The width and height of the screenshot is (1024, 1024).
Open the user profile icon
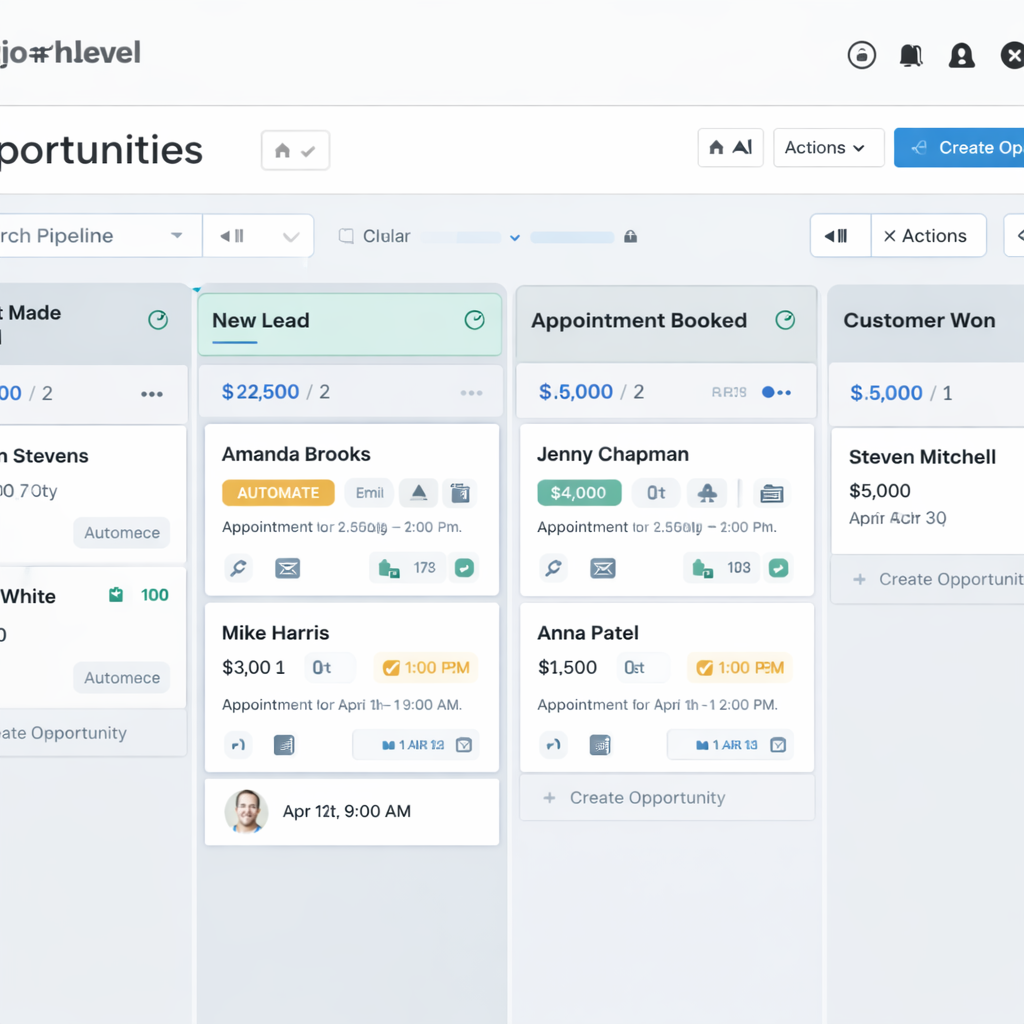961,56
